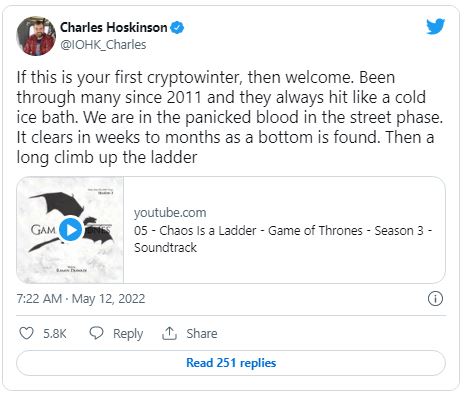
Task: Open the youtube.com link card domain
Action: click(x=170, y=213)
